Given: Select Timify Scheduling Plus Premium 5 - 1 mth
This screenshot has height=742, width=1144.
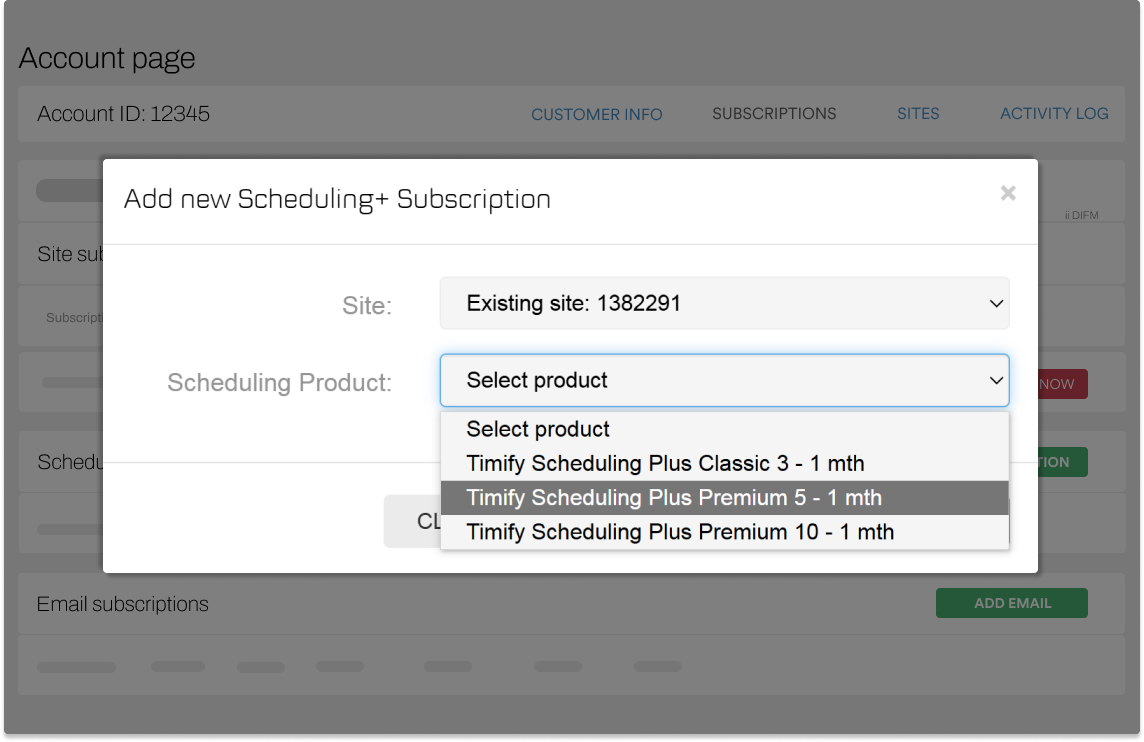Looking at the screenshot, I should [x=724, y=498].
